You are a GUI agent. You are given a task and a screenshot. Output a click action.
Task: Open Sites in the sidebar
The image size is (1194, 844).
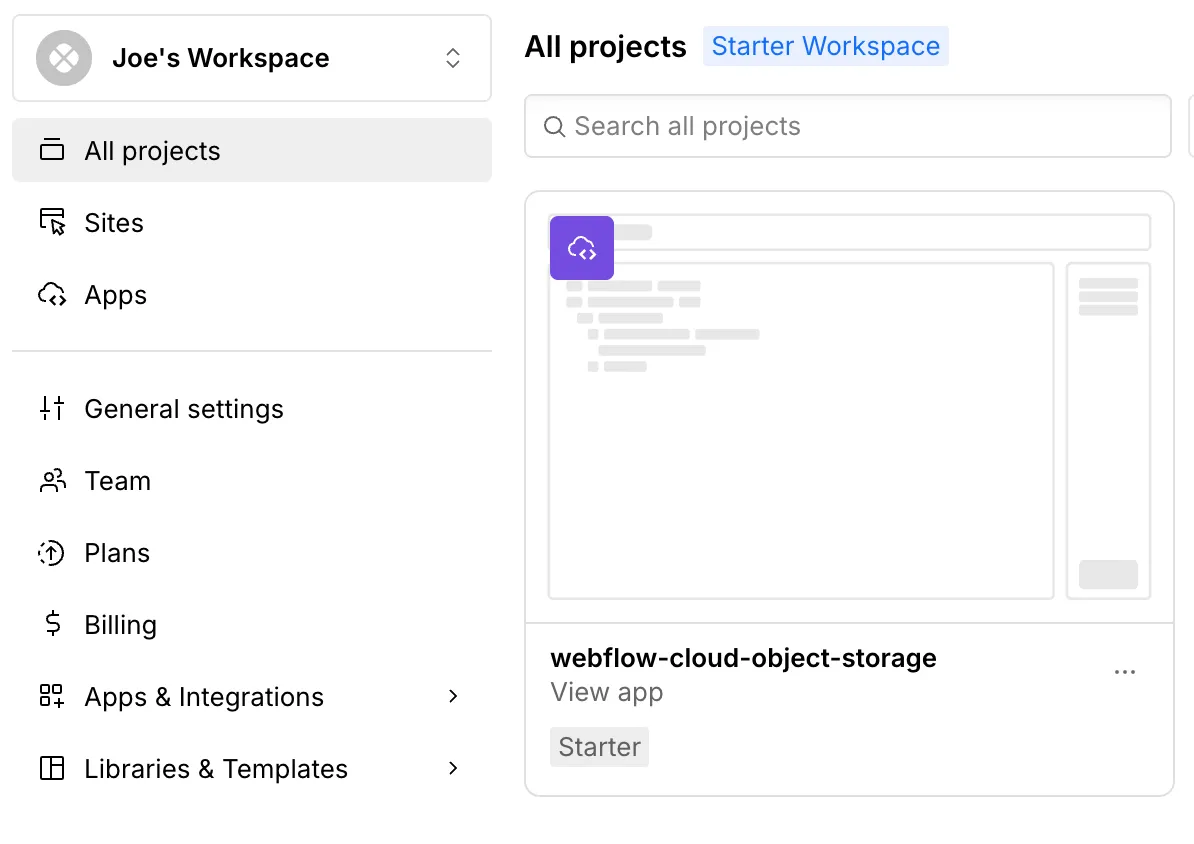click(251, 222)
